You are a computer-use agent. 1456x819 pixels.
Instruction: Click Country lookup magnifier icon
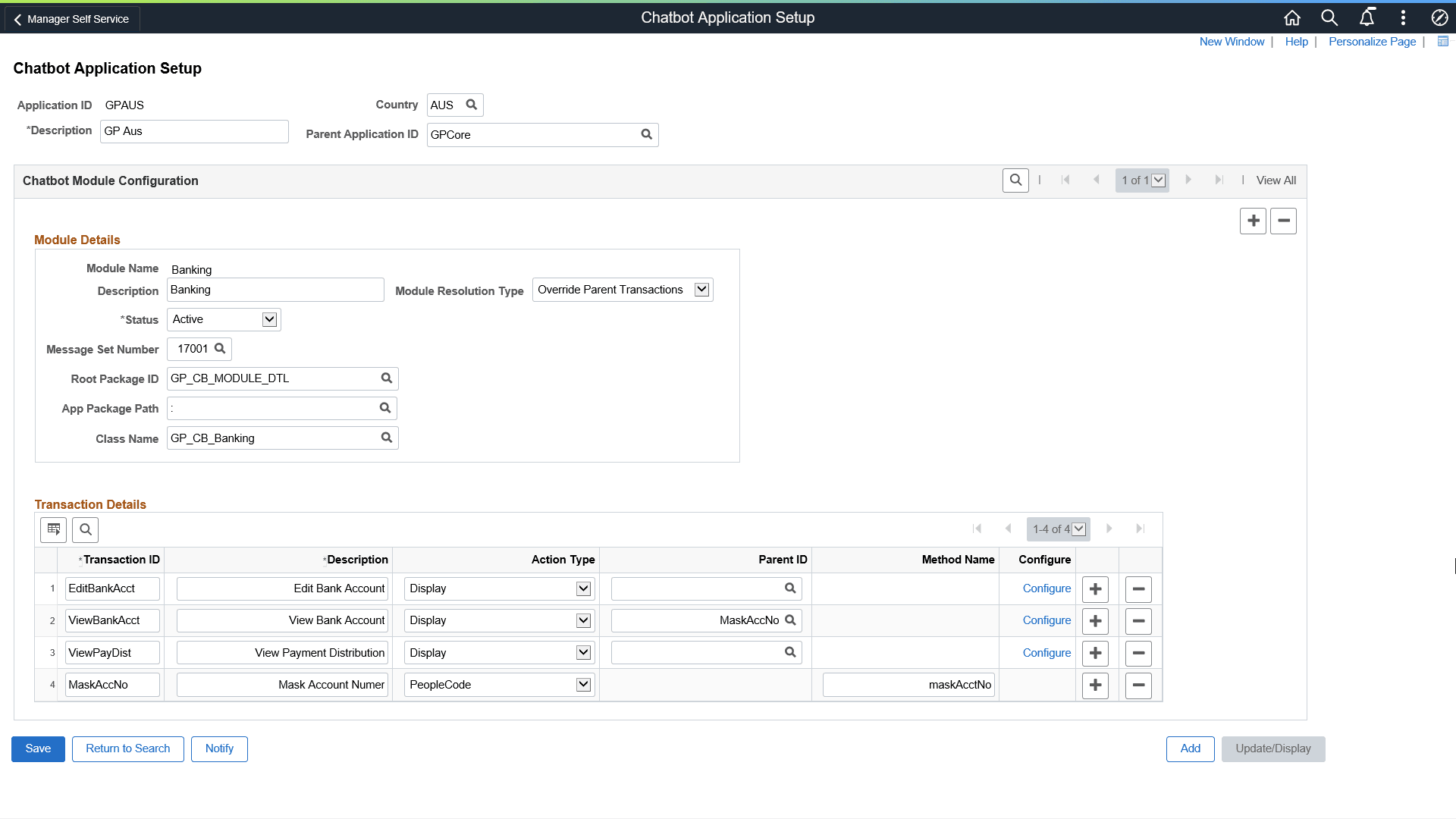point(471,105)
